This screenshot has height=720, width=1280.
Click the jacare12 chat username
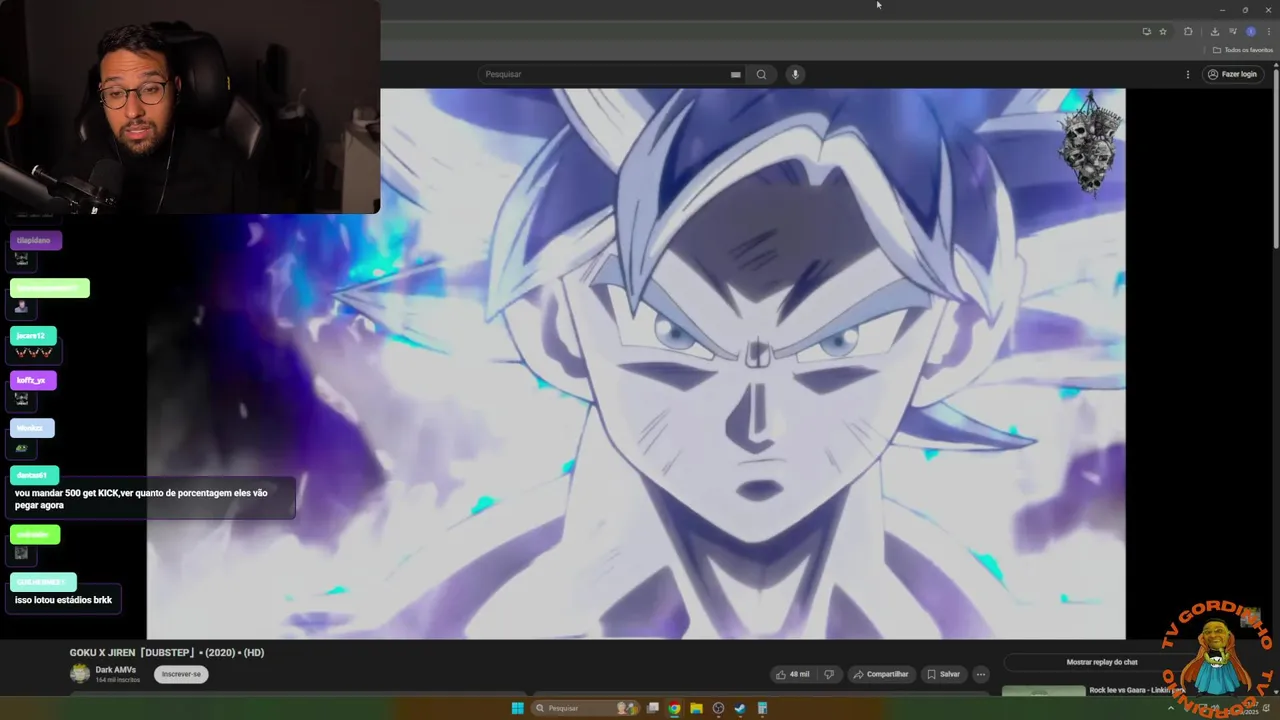[x=32, y=335]
